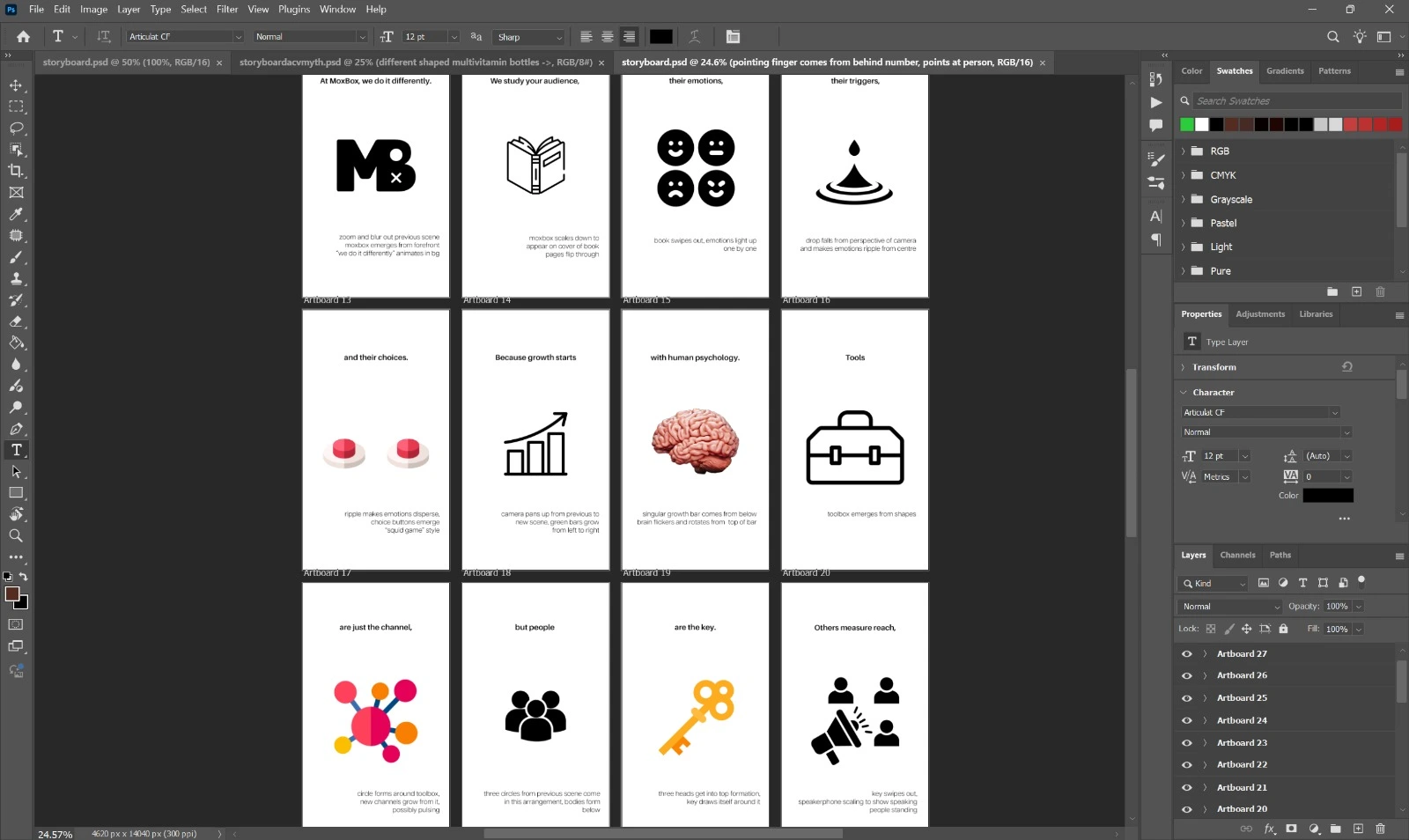Screen dimensions: 1409x840
Task: Toggle visibility of Artboard 24
Action: [1186, 721]
